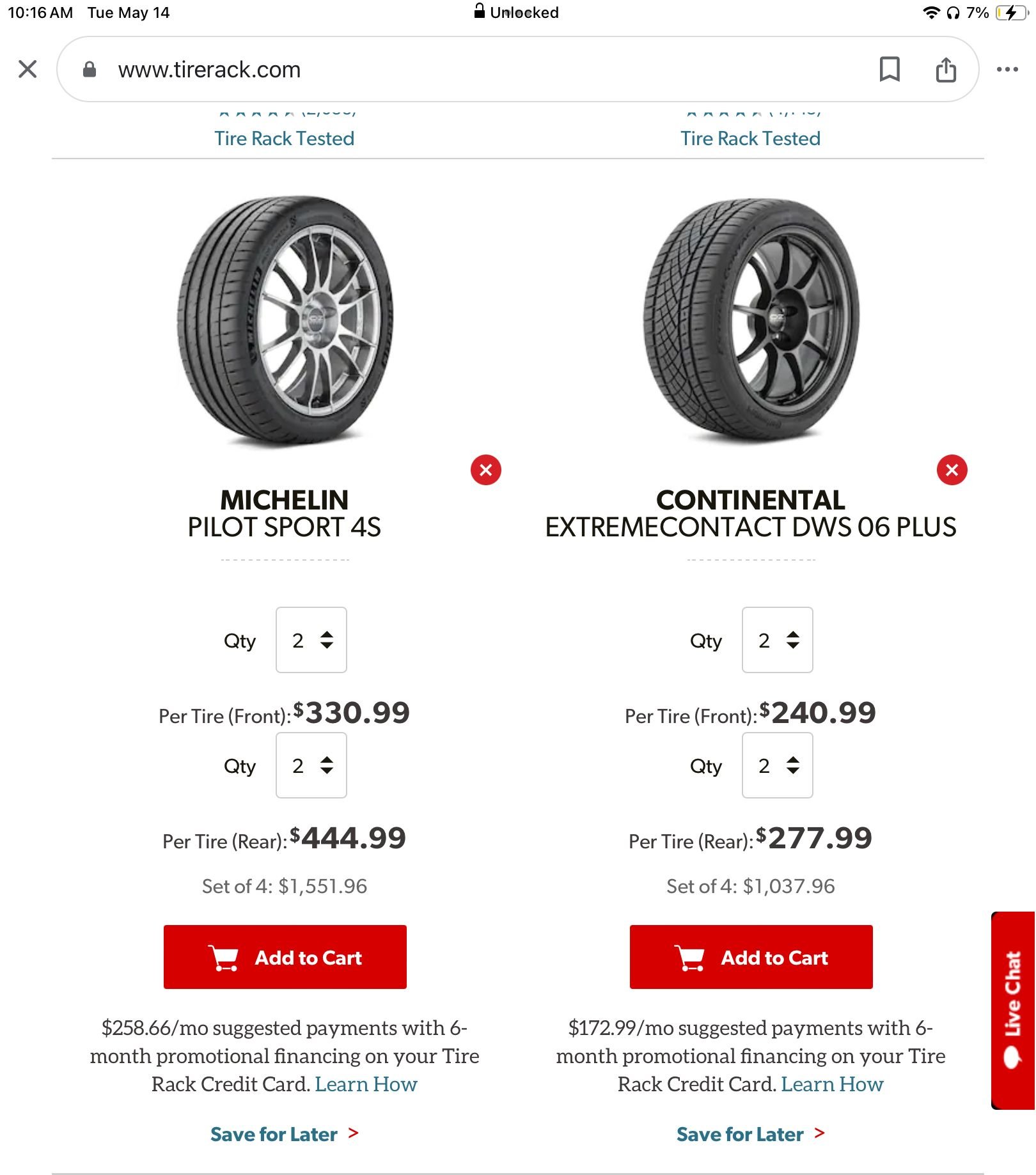Remove Michelin Pilot Sport 4S from comparison

[485, 470]
